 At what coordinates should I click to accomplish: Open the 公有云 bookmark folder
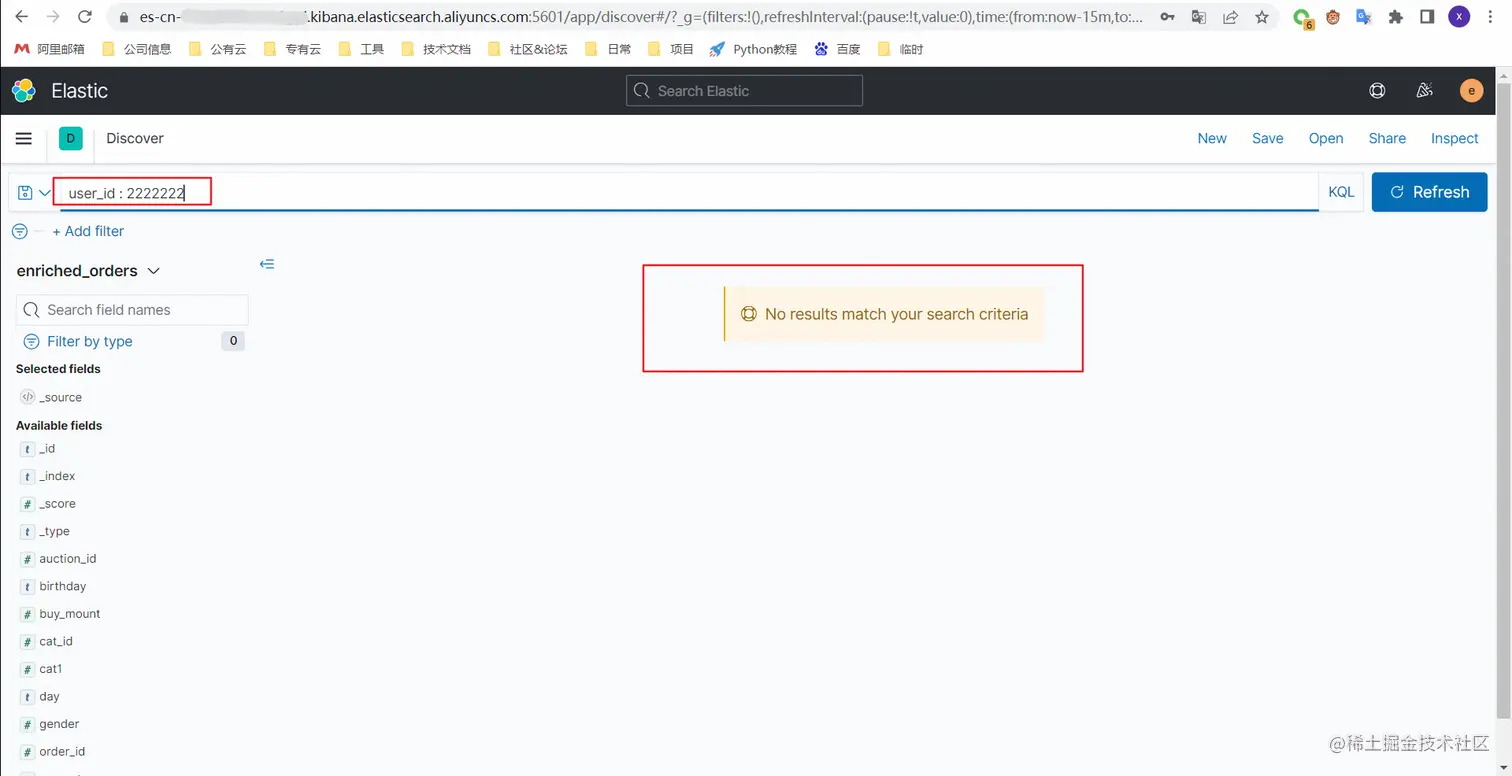pos(217,49)
